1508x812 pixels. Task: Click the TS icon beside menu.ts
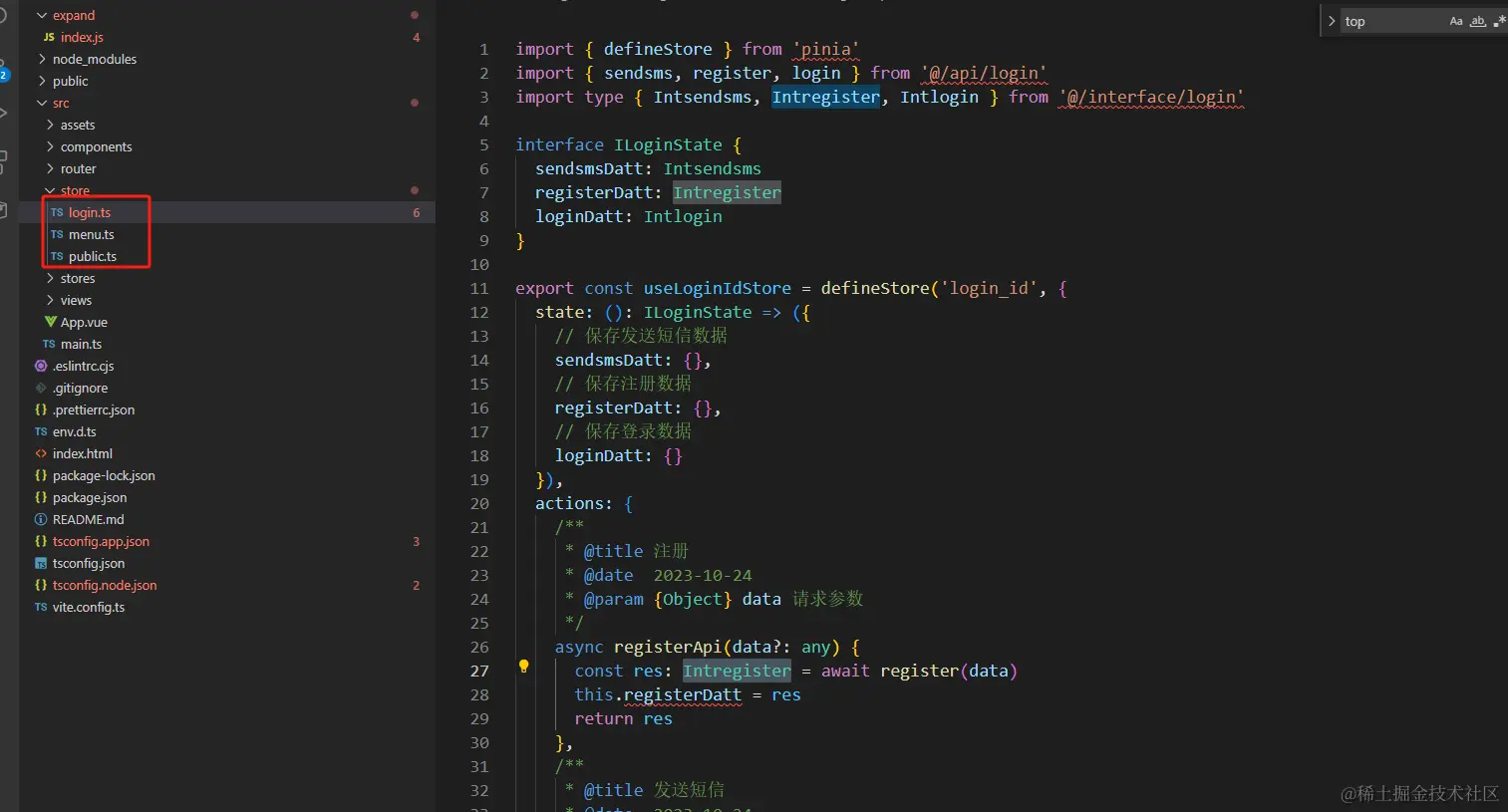coord(57,234)
